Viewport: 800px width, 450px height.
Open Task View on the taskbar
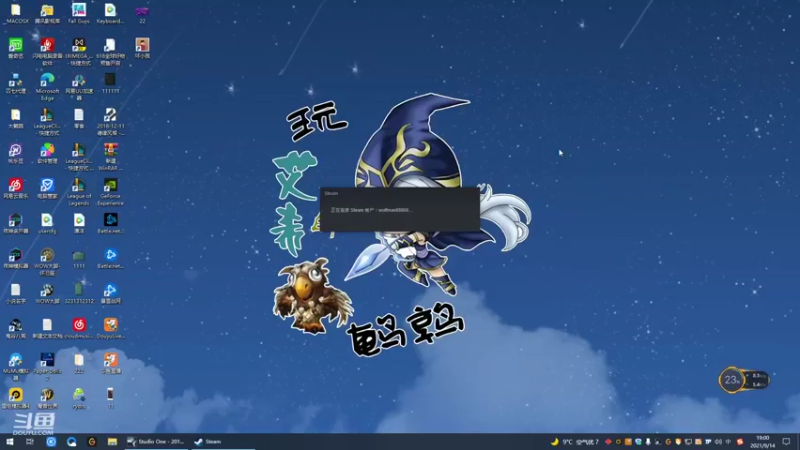coord(30,441)
